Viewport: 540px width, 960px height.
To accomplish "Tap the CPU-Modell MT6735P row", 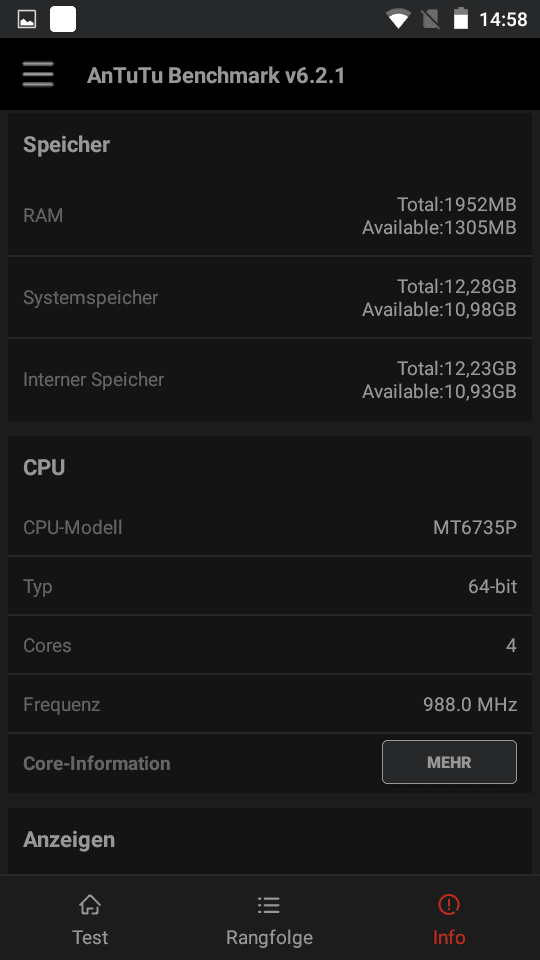I will [x=269, y=527].
